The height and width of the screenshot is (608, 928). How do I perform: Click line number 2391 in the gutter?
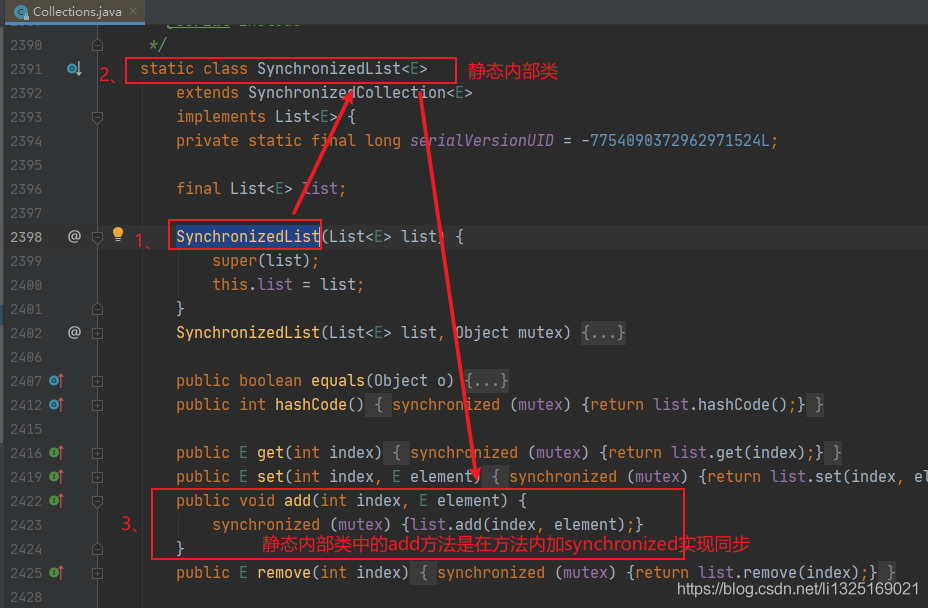tap(26, 69)
